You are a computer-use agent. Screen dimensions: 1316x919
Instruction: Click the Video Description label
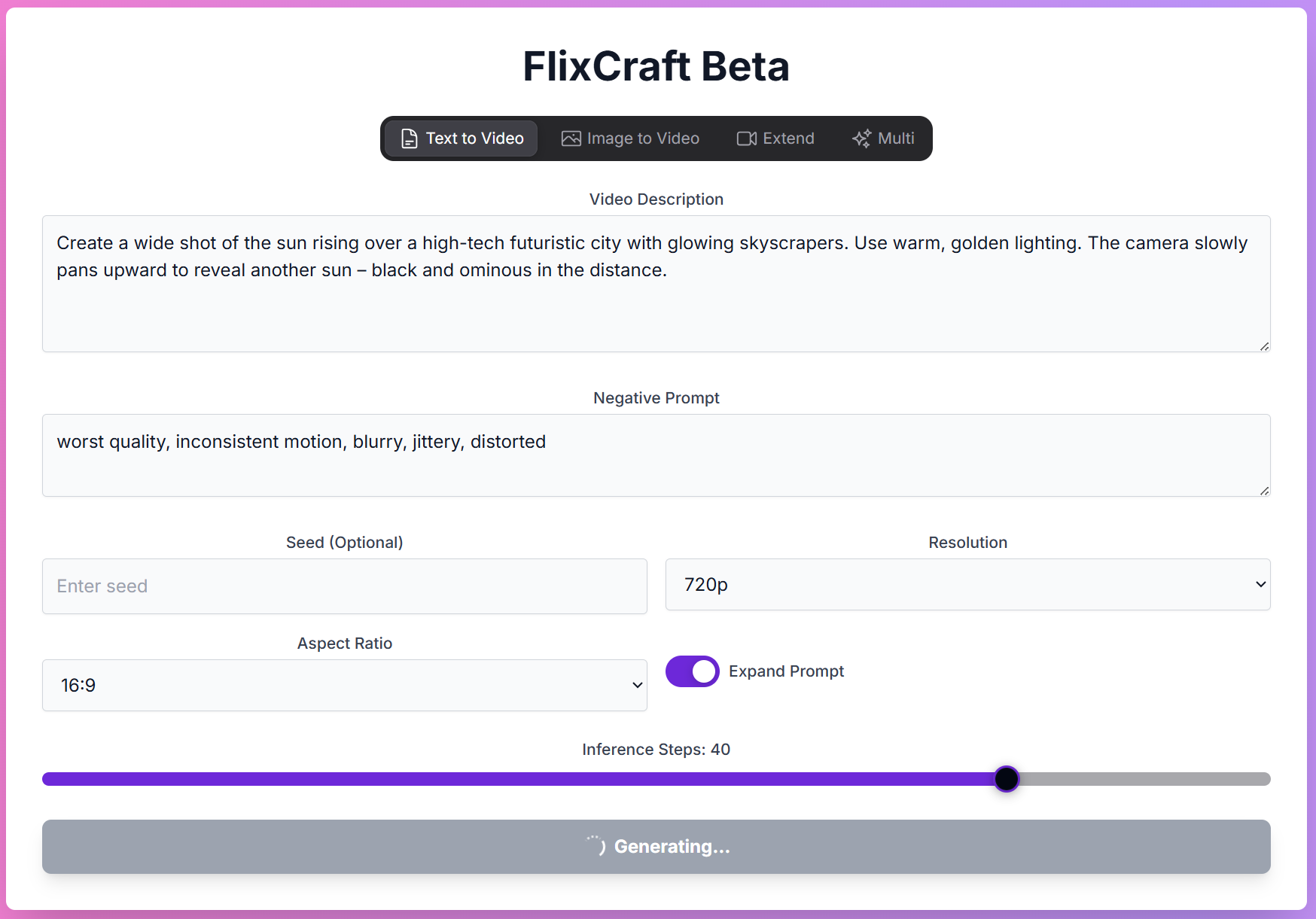(x=656, y=199)
